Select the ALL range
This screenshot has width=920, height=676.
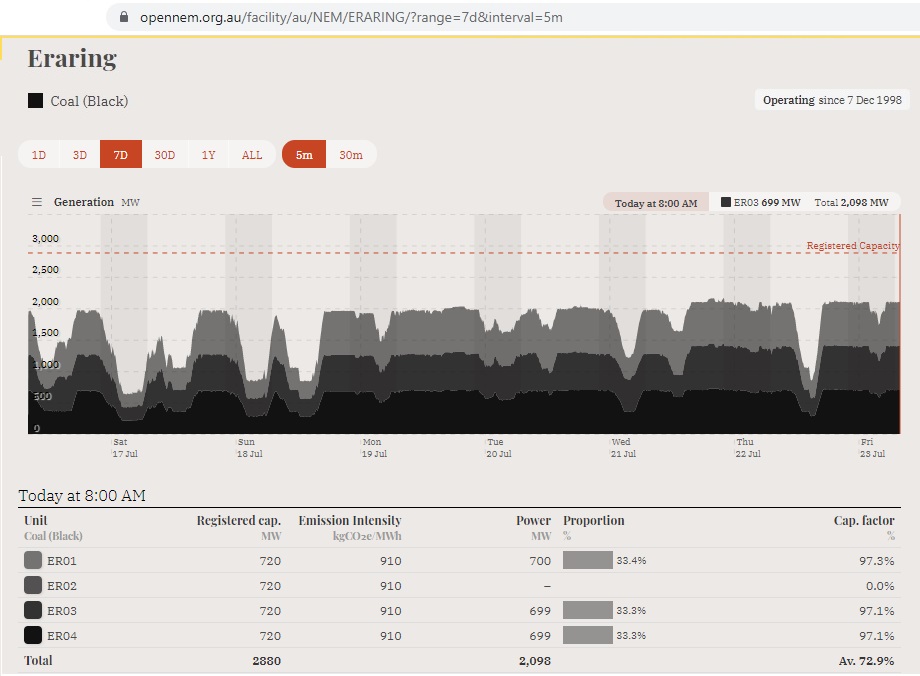pos(252,155)
